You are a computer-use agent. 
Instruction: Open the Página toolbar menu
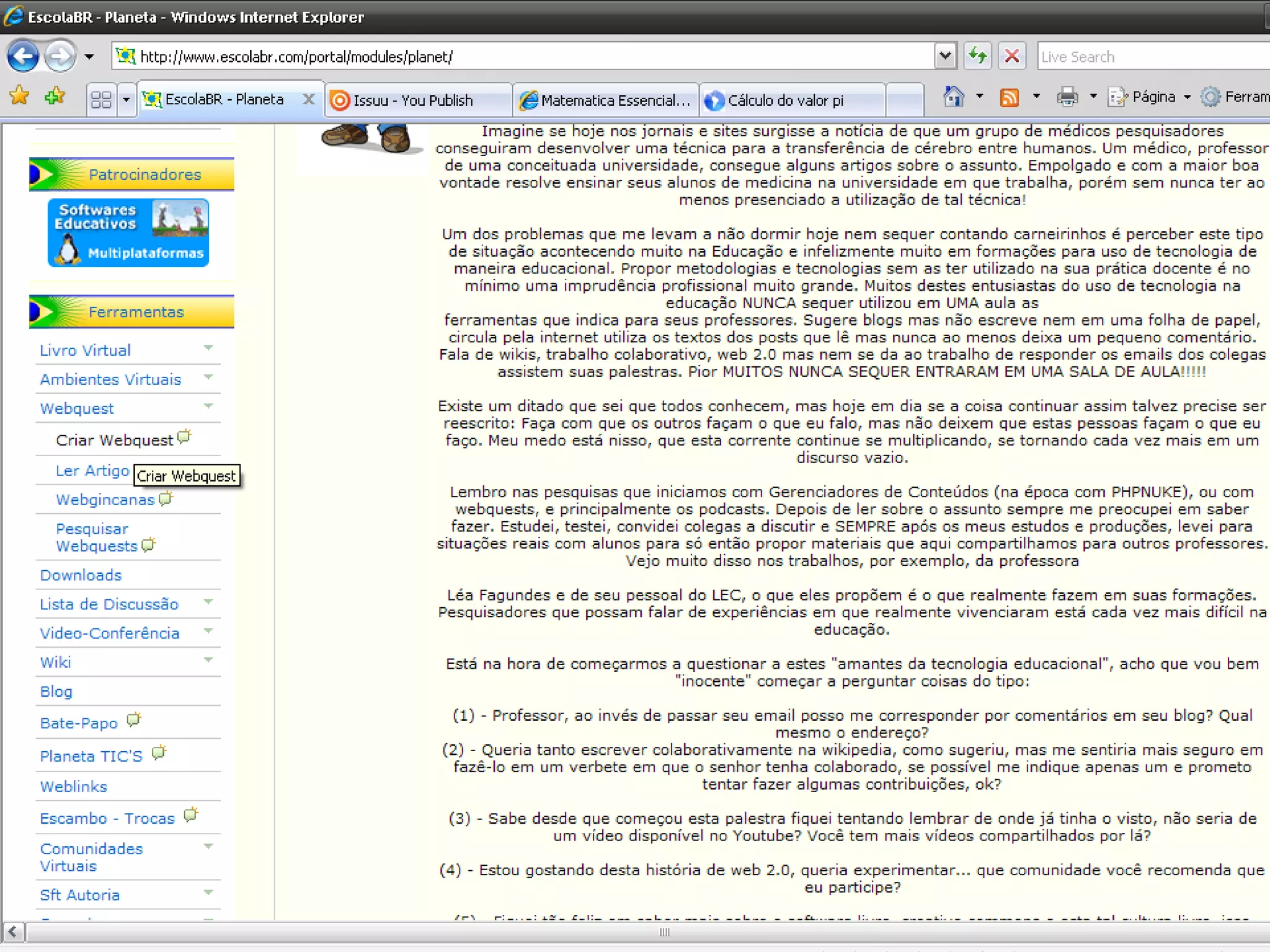1152,97
